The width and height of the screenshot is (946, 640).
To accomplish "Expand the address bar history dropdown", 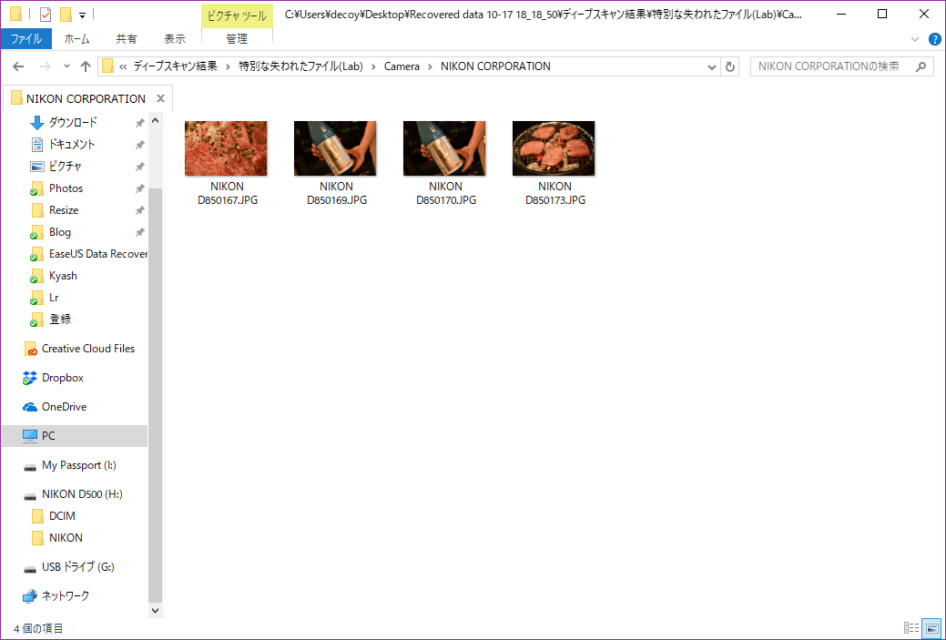I will point(712,67).
